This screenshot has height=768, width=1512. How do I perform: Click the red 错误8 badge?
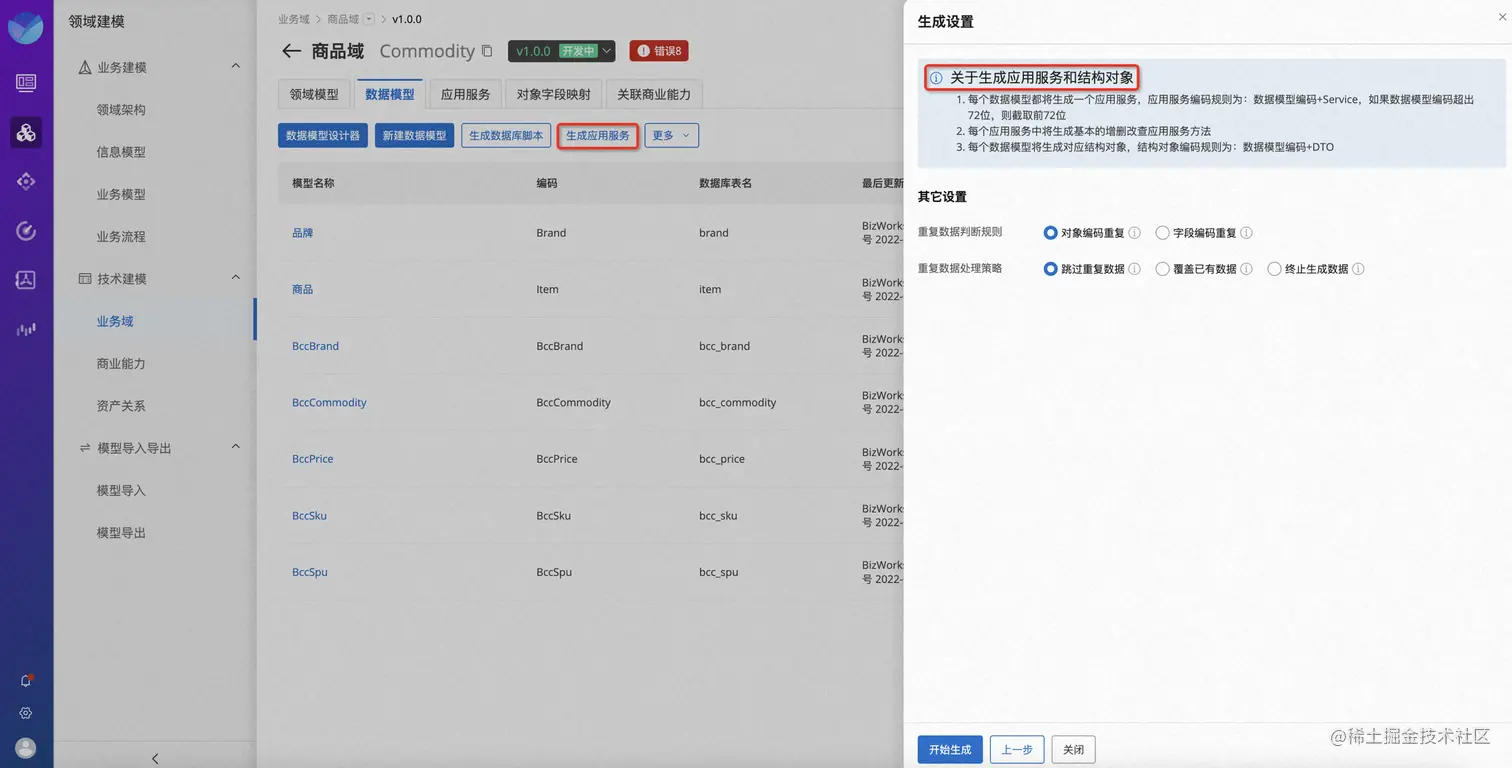tap(659, 51)
